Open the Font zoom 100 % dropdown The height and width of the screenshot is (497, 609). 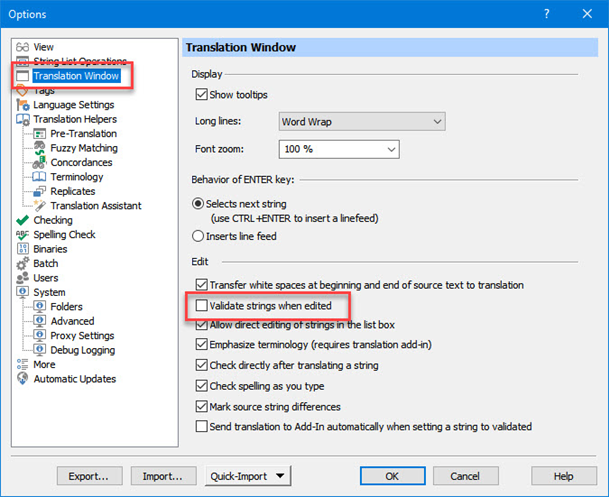click(x=338, y=149)
